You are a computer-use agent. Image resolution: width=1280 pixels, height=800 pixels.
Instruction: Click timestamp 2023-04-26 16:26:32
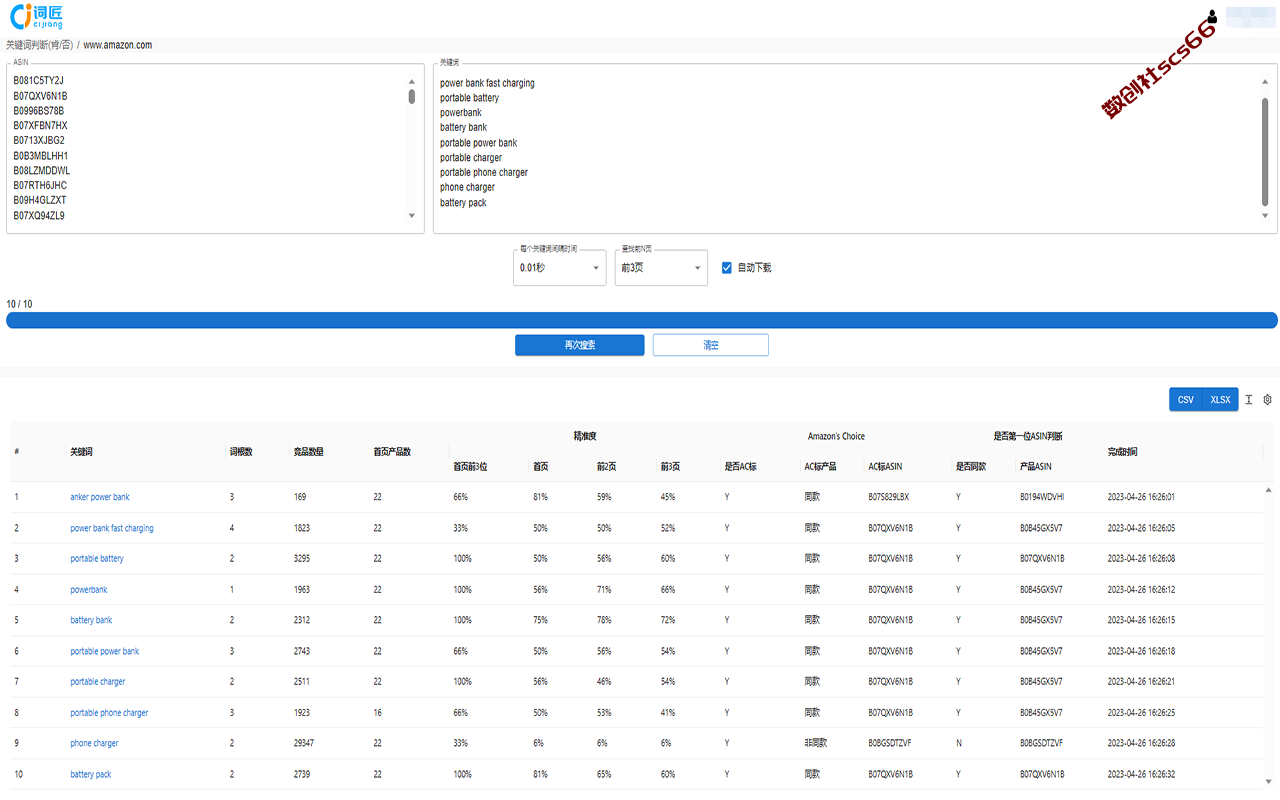pyautogui.click(x=1141, y=775)
